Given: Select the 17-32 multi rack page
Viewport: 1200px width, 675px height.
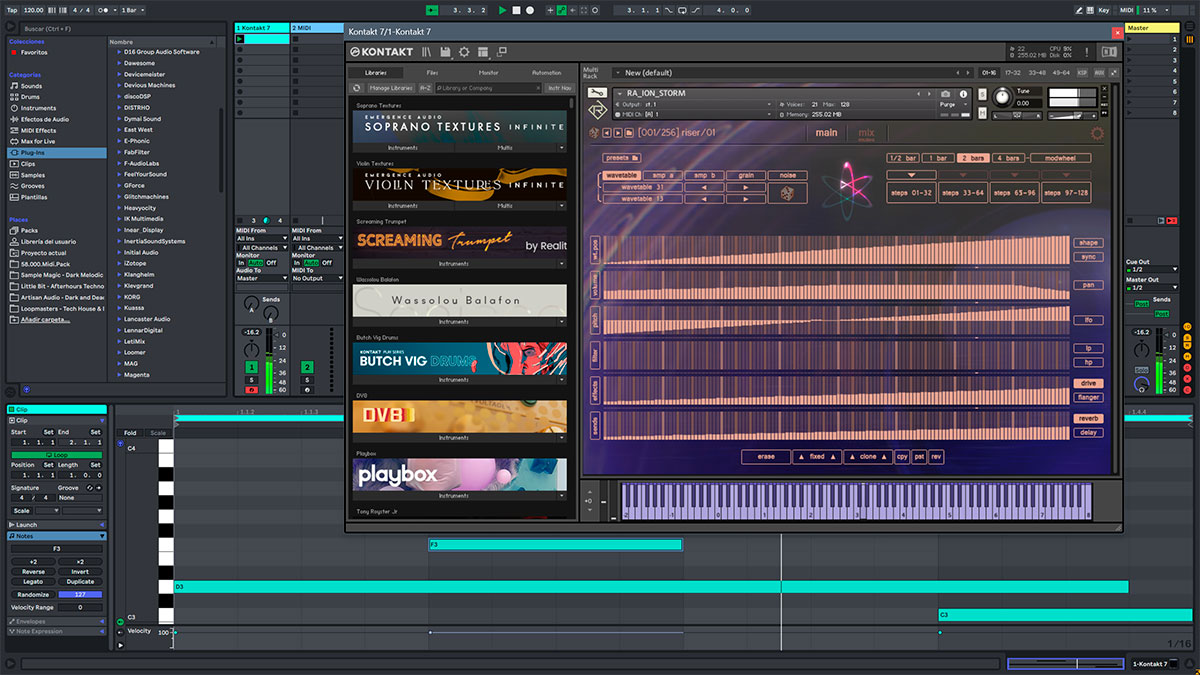Looking at the screenshot, I should pyautogui.click(x=1013, y=73).
